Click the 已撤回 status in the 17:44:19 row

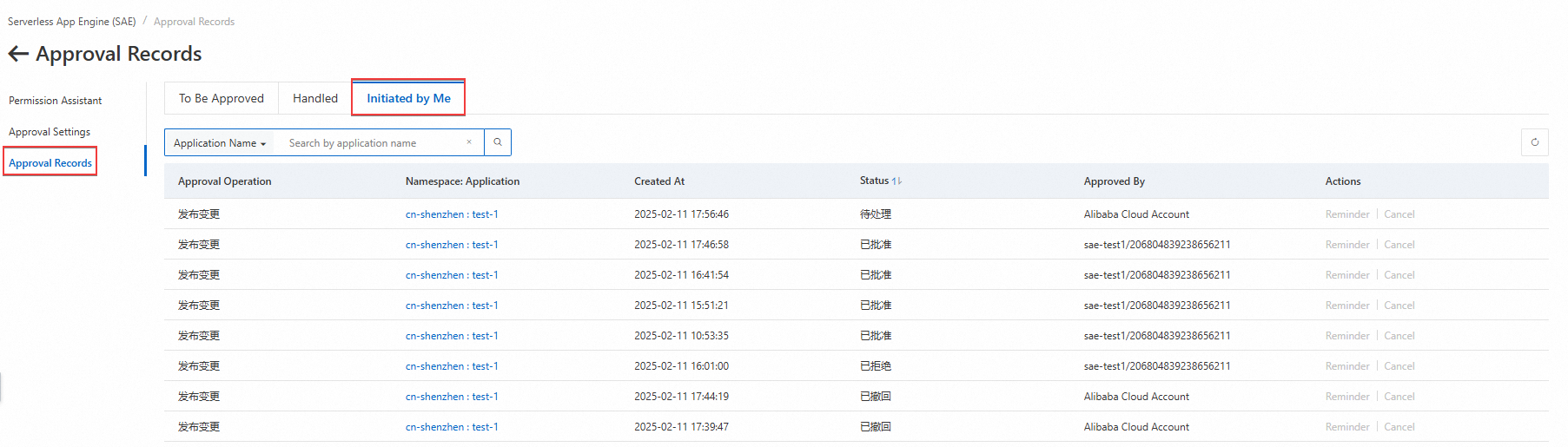(876, 397)
